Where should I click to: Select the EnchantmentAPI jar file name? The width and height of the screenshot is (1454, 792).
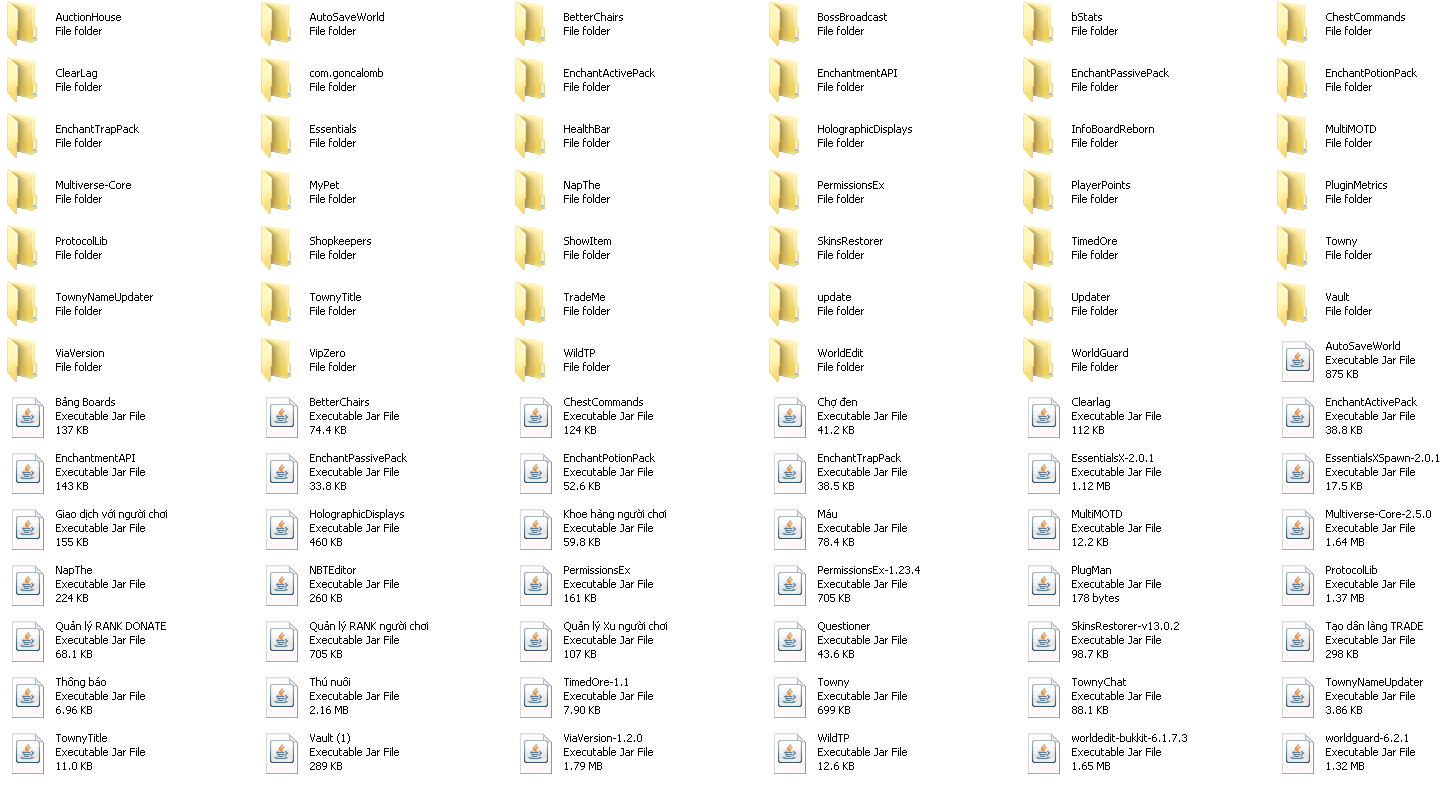[x=95, y=458]
